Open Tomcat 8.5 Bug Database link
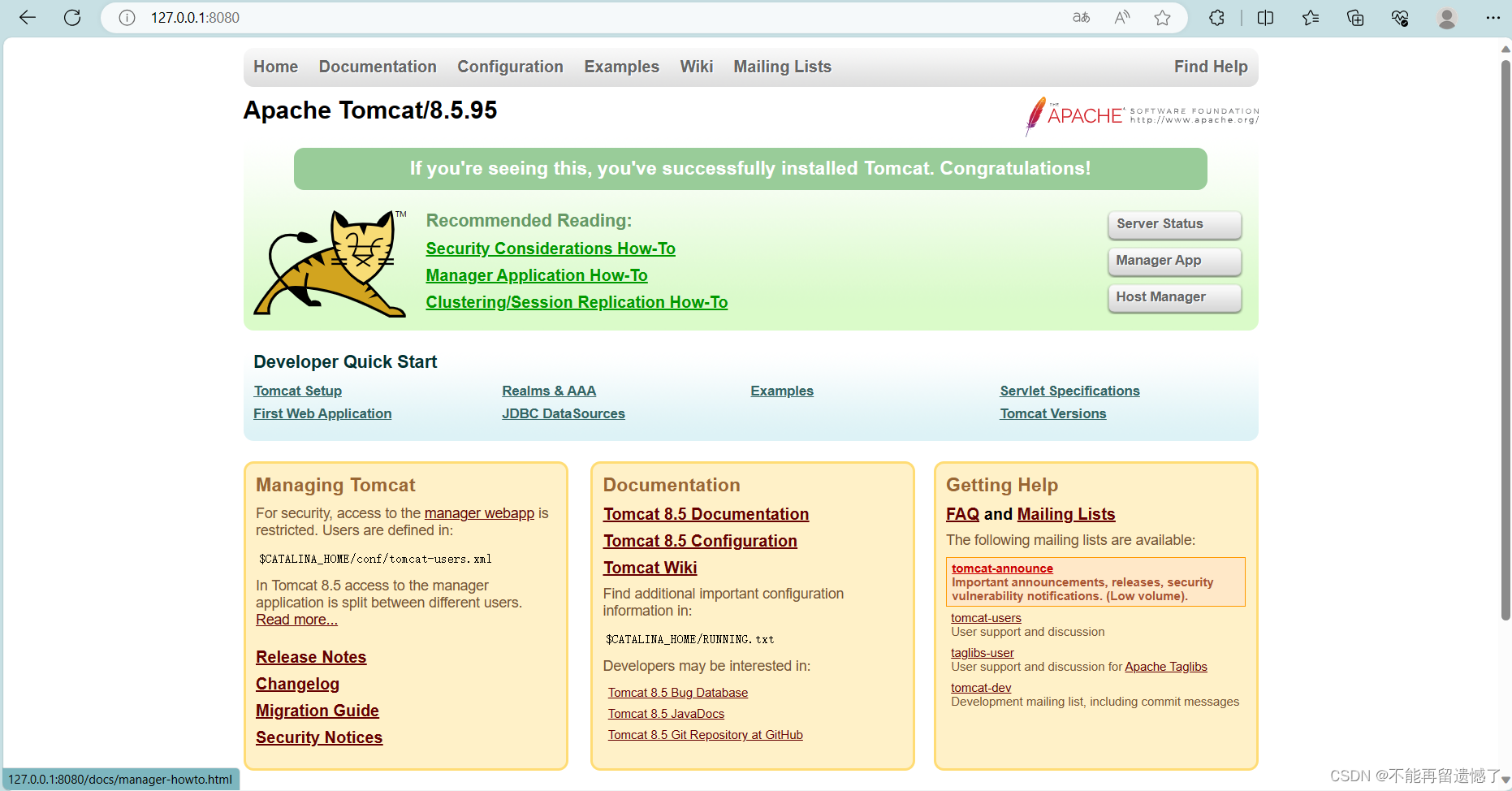This screenshot has height=791, width=1512. tap(678, 693)
